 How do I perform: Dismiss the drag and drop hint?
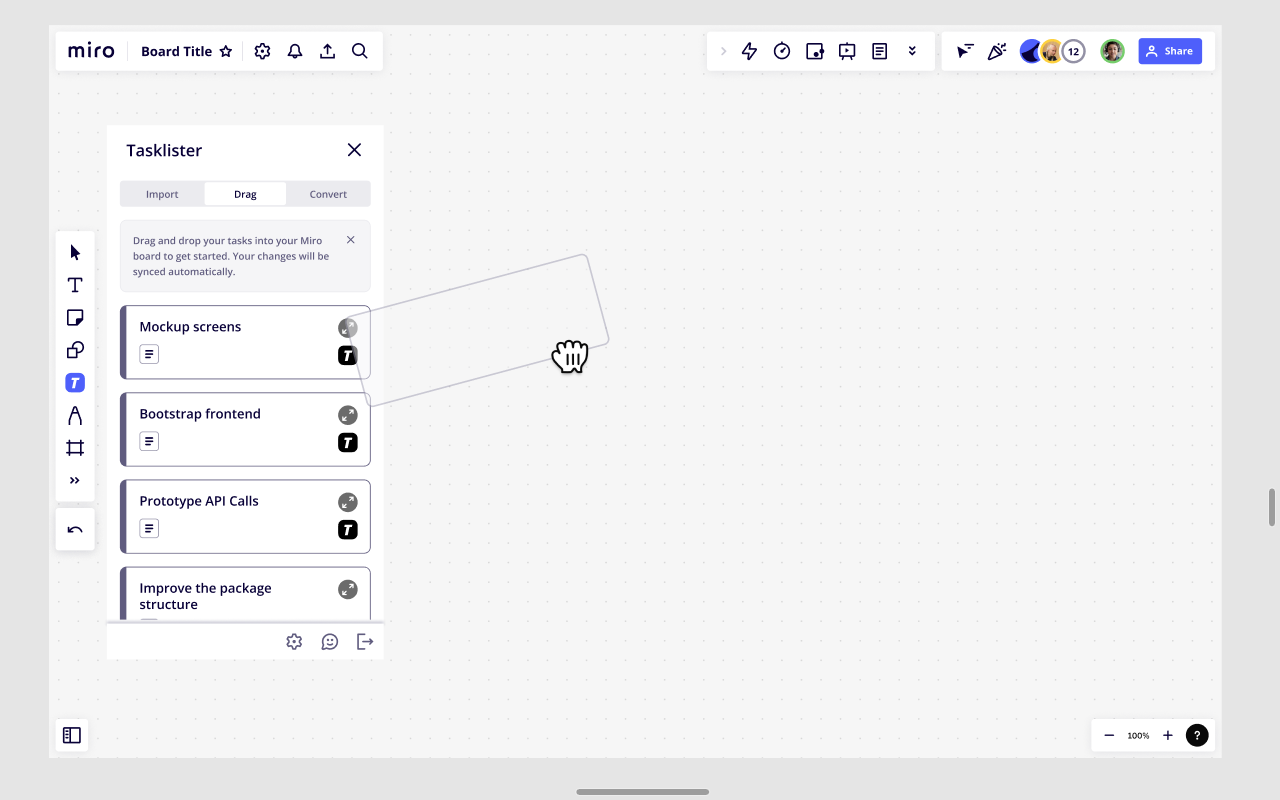(350, 240)
